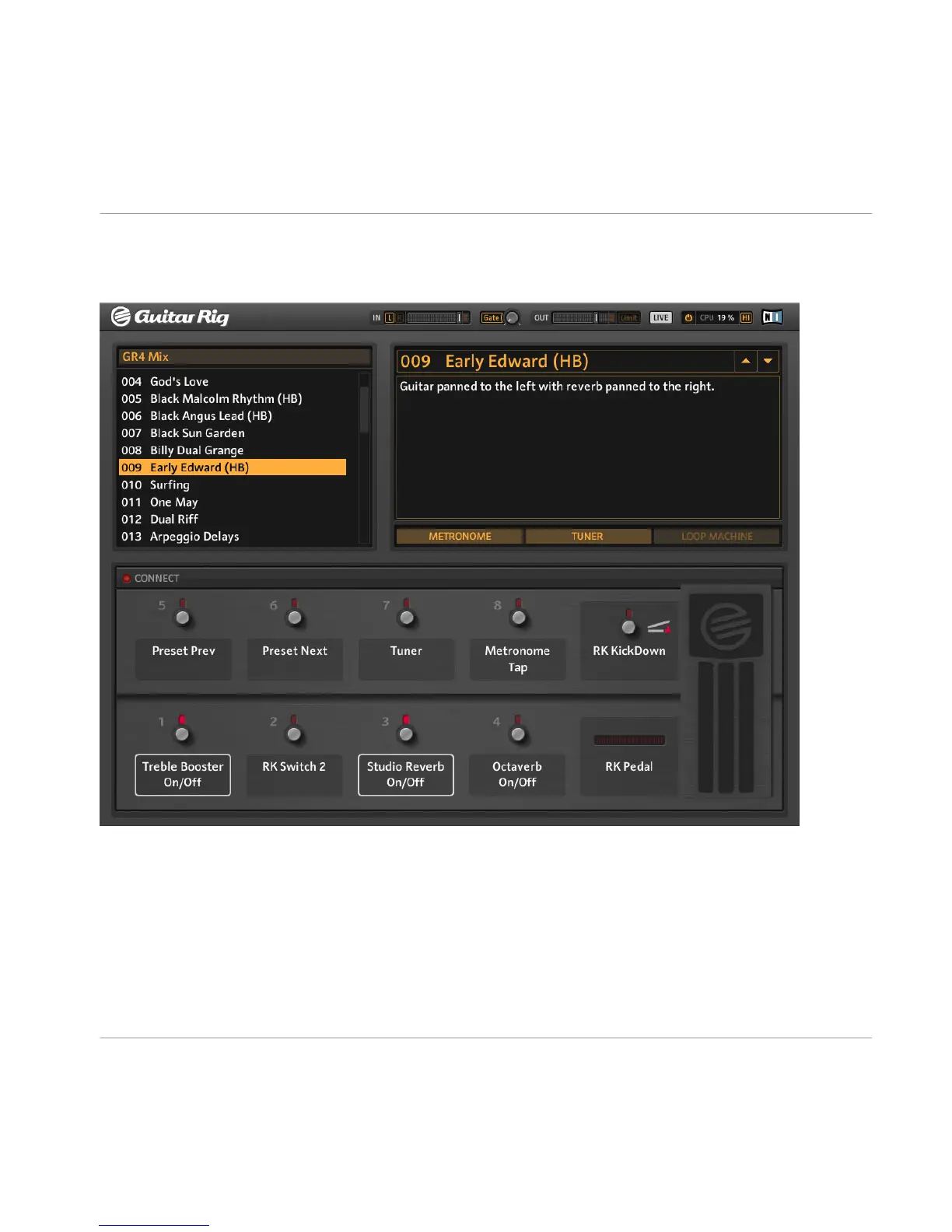Toggle Treble Booster On/Off
This screenshot has width=952, height=1232.
point(183,775)
